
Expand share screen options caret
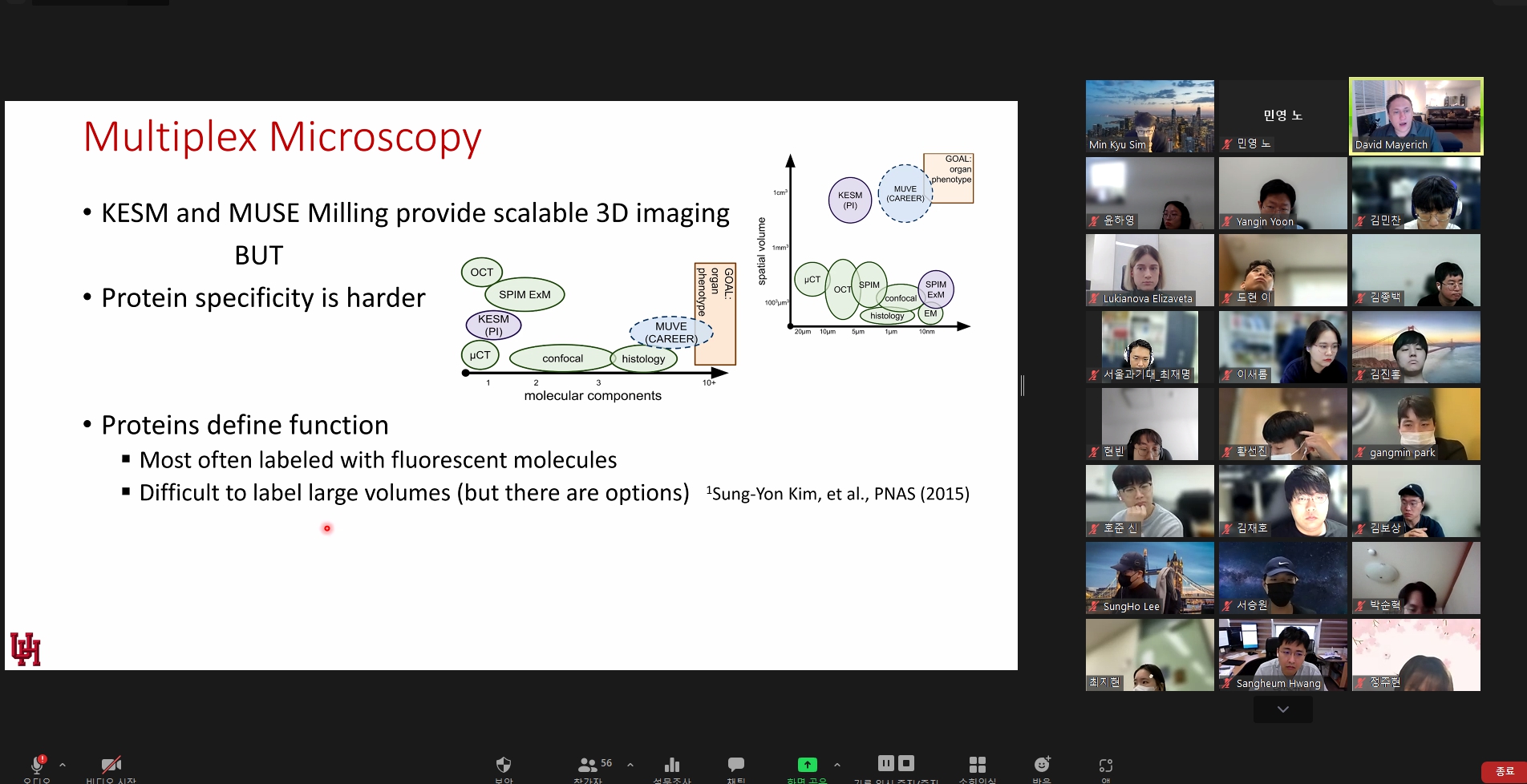(x=837, y=765)
